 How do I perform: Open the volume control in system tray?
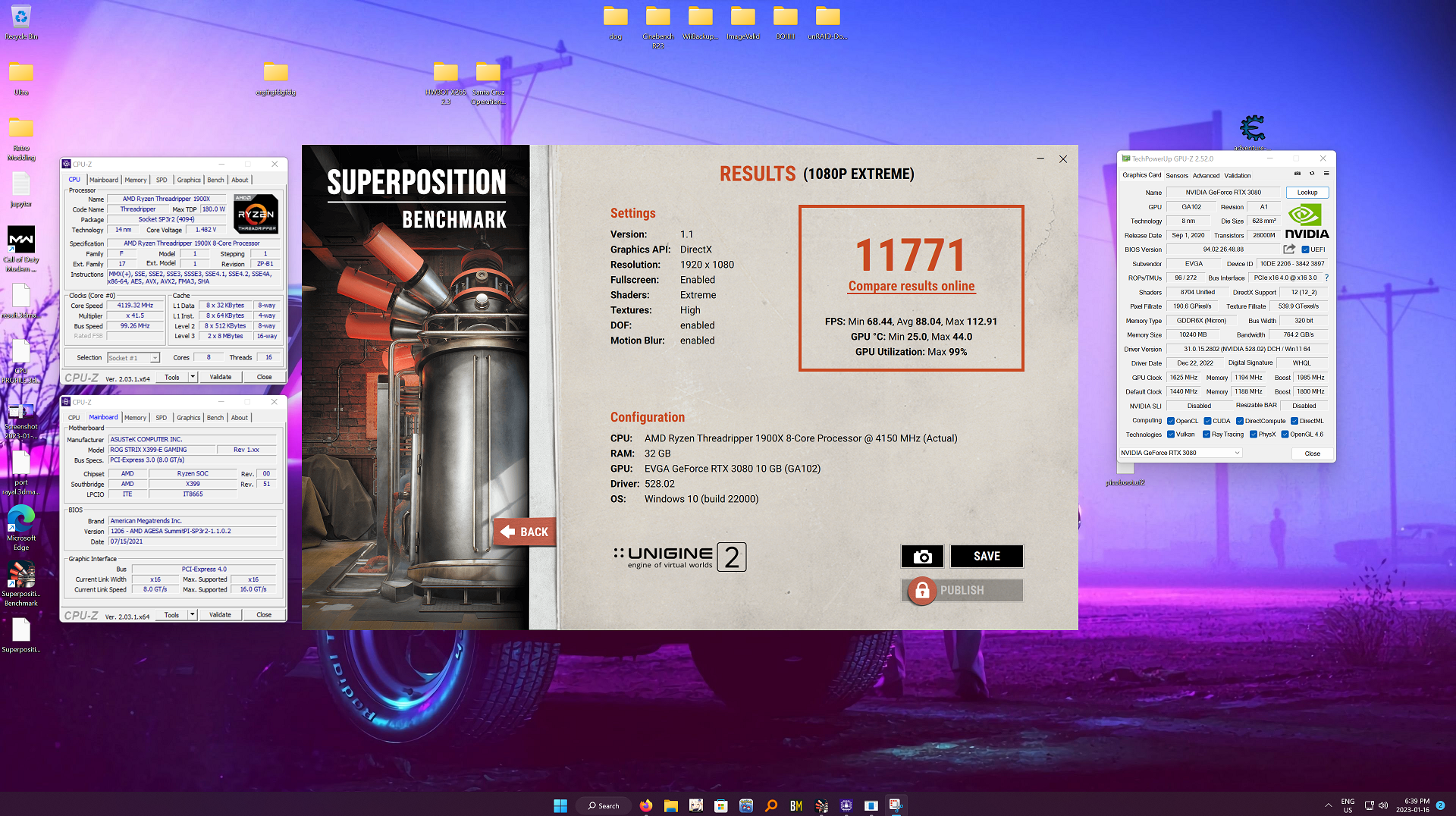click(1383, 805)
